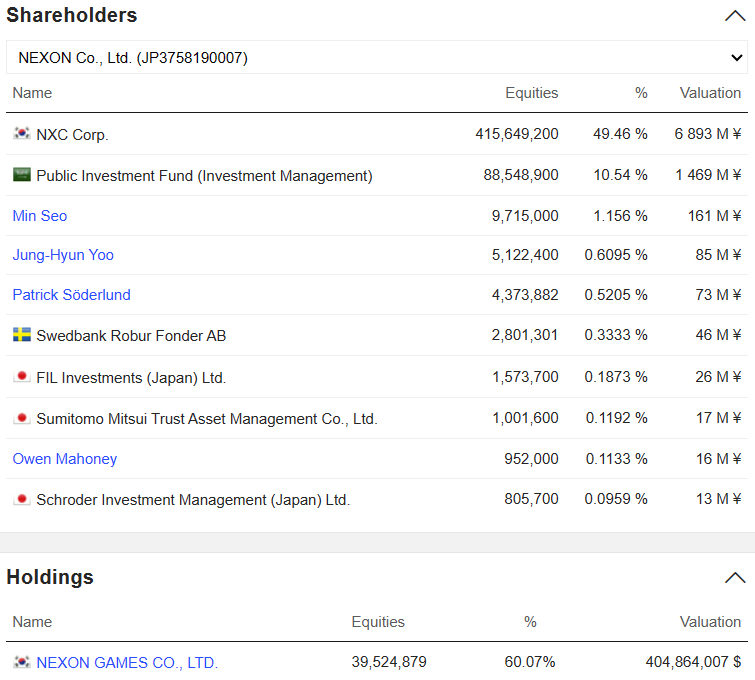755x680 pixels.
Task: Click the Holdings Equities column header
Action: pyautogui.click(x=378, y=622)
